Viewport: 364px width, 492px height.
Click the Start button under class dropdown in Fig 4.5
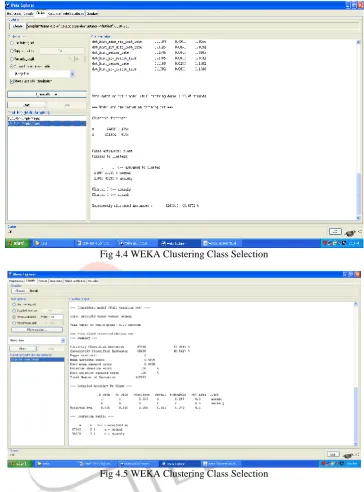coord(23,349)
